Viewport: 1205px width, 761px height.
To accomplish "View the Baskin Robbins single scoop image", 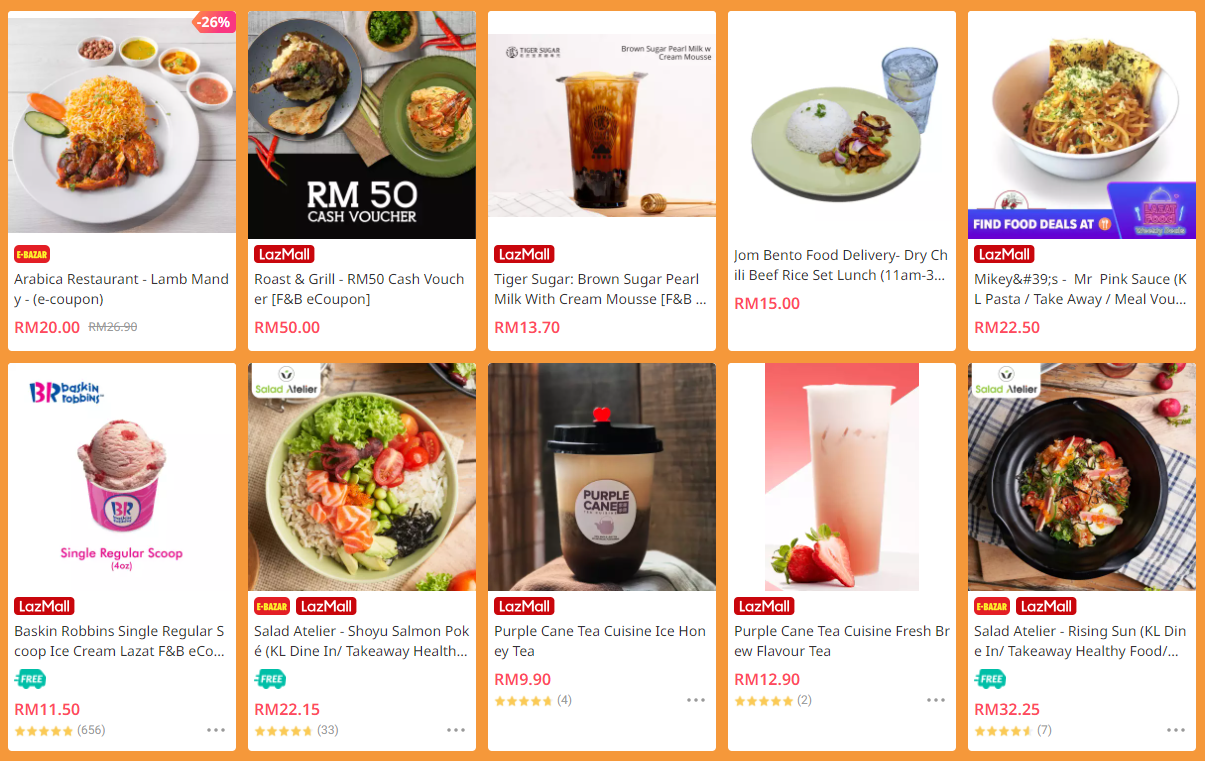I will pyautogui.click(x=122, y=477).
